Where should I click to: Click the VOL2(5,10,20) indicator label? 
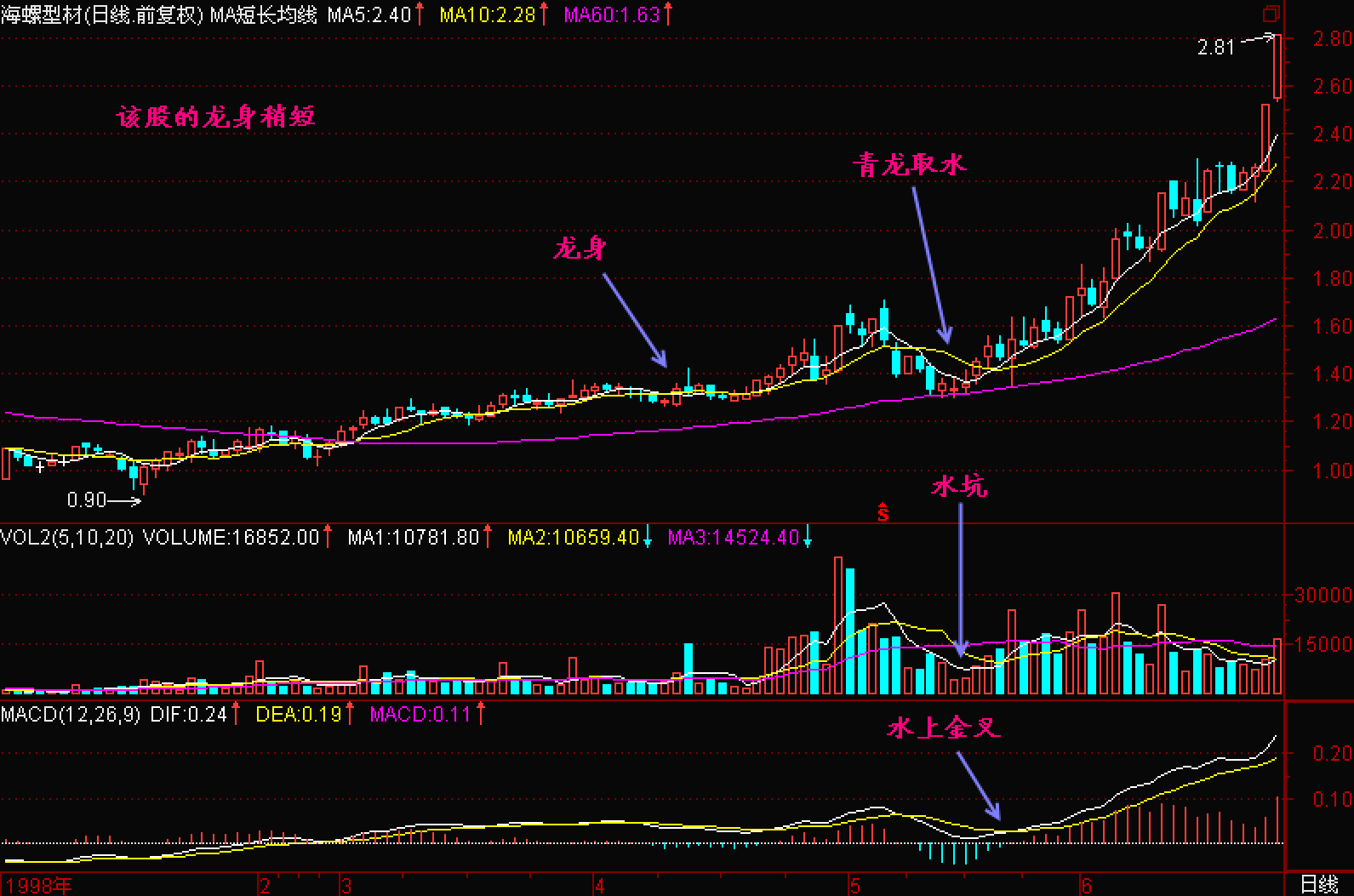[67, 537]
